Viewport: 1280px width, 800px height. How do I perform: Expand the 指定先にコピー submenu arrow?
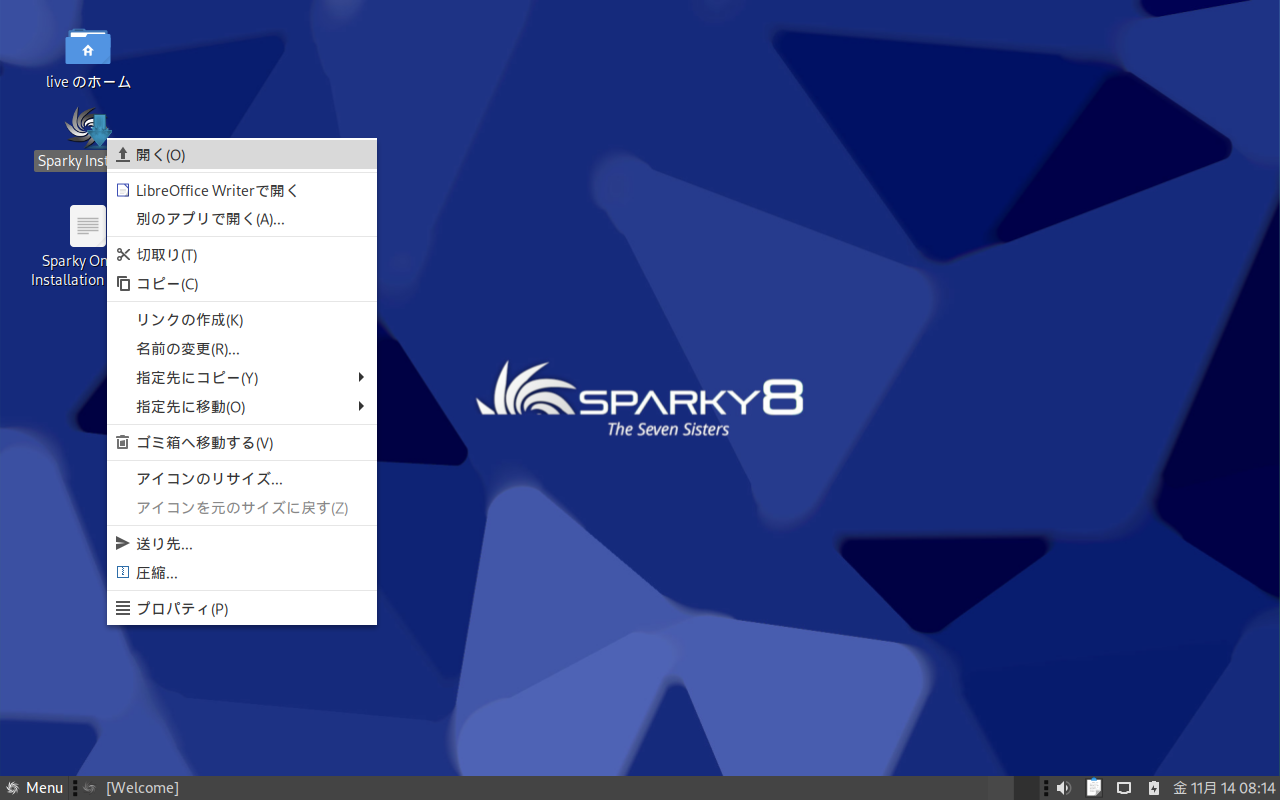pyautogui.click(x=361, y=378)
